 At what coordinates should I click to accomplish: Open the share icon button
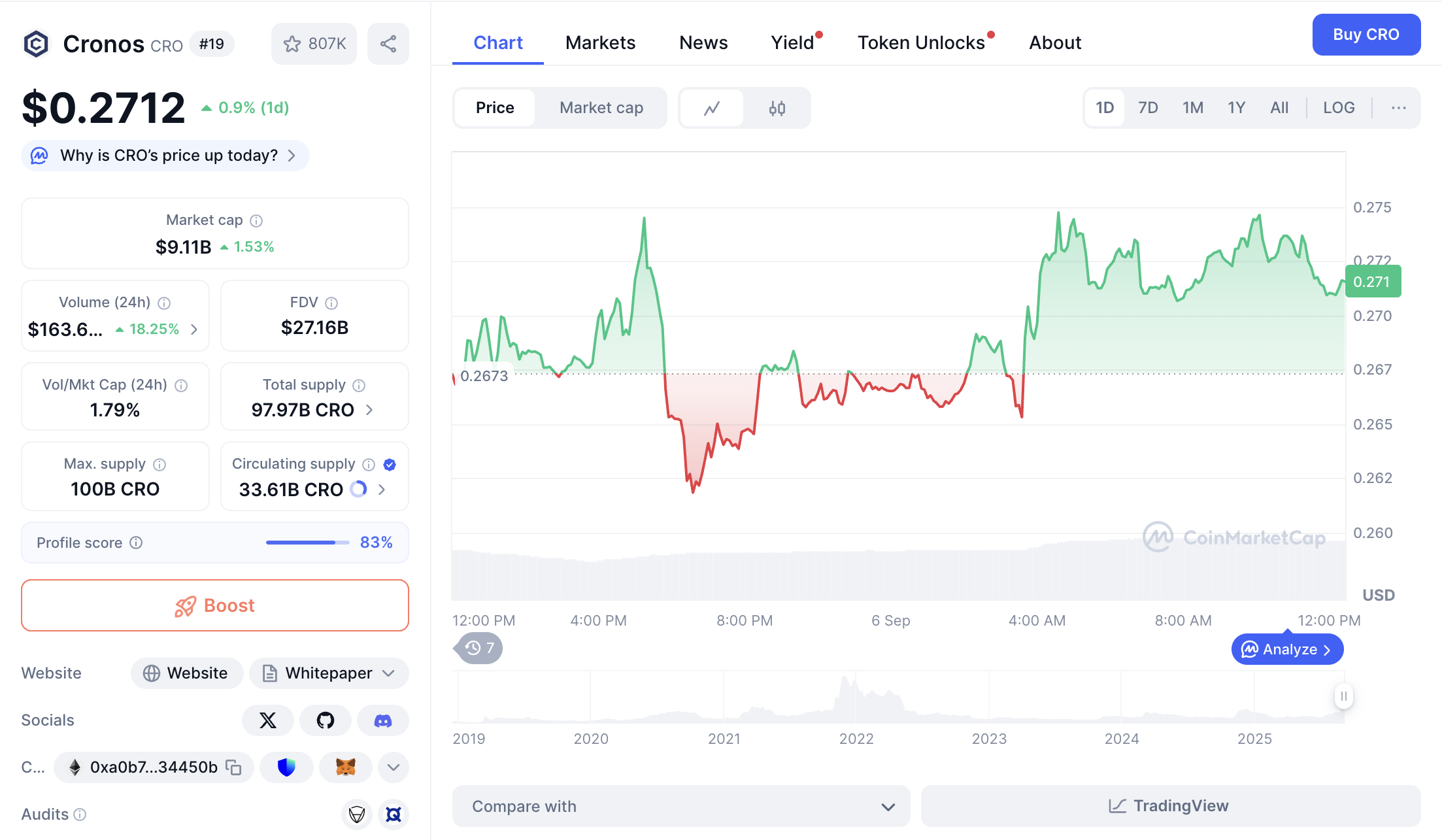388,44
